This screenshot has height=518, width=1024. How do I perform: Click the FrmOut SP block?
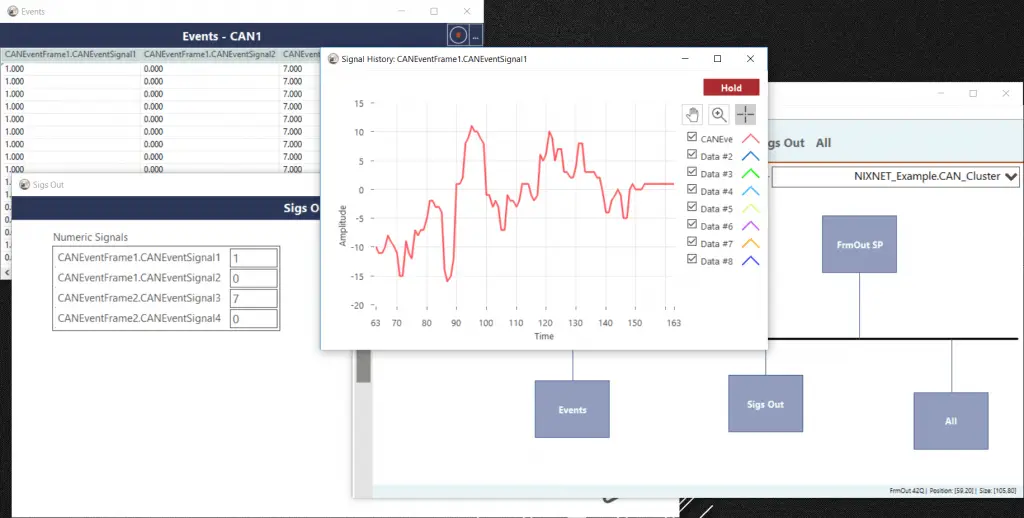859,244
